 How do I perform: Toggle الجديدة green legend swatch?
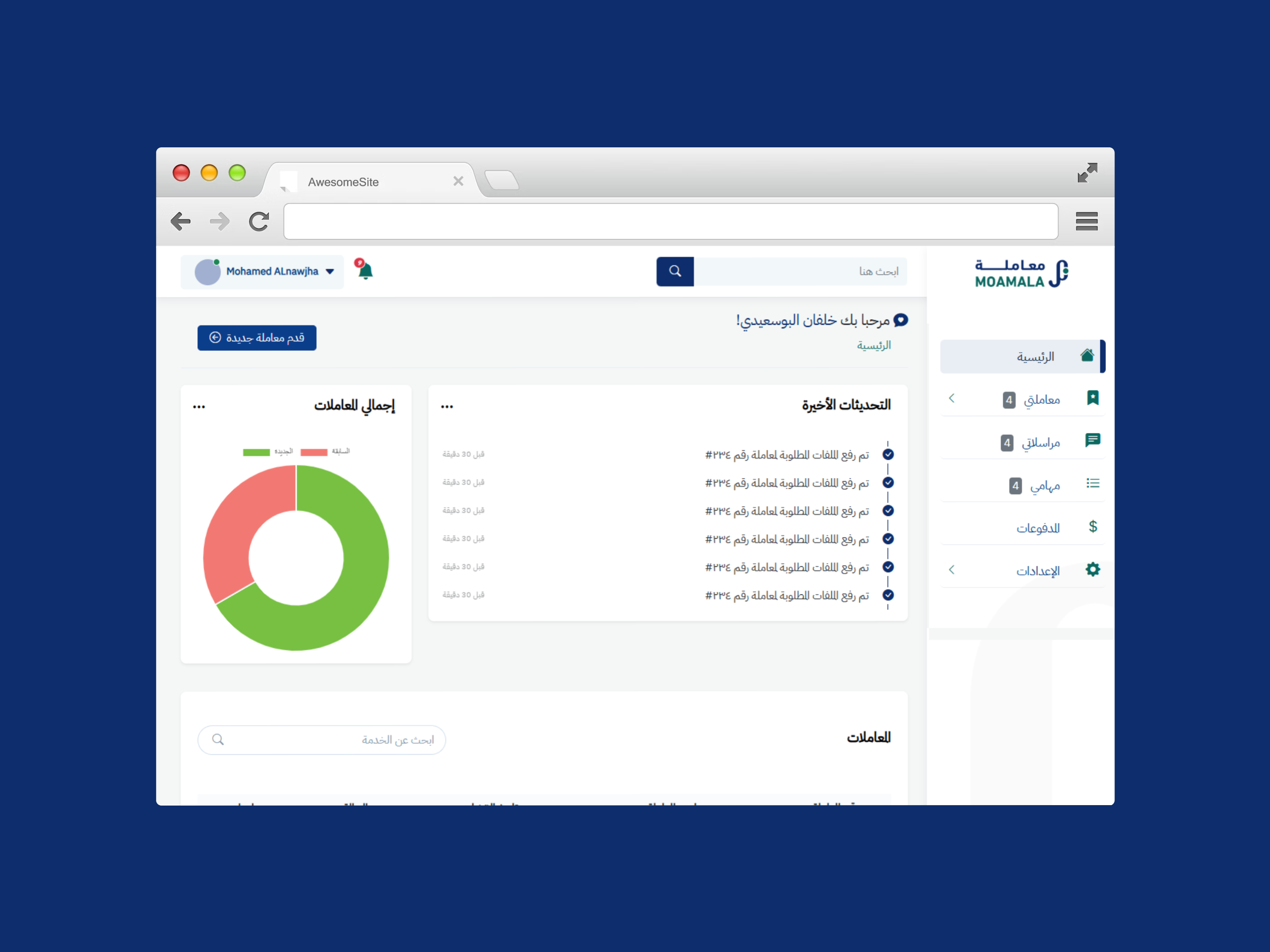tap(256, 452)
